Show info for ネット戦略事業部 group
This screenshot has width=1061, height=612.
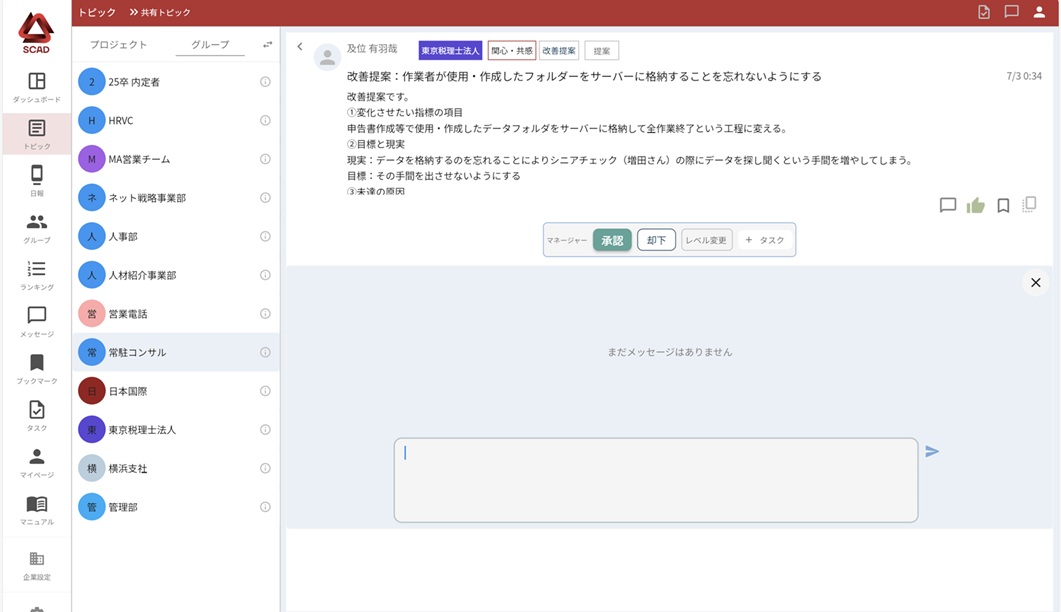265,198
